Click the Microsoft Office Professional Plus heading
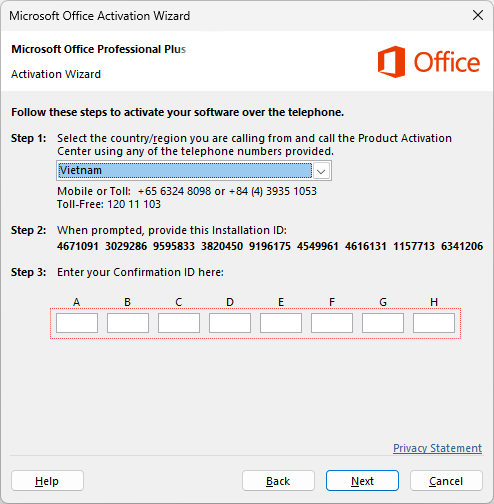 coord(99,49)
